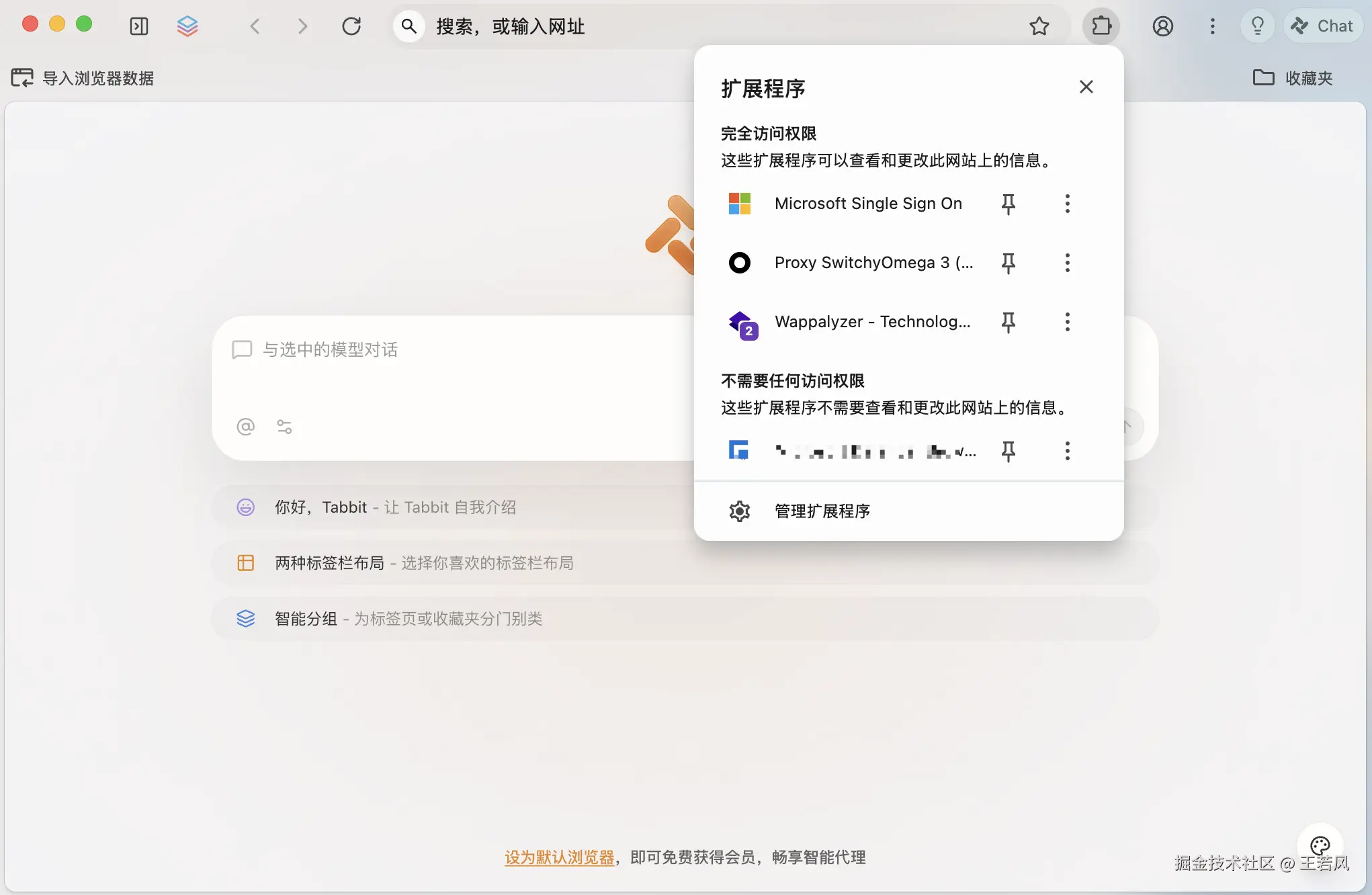Bookmark page with the star icon
The height and width of the screenshot is (895, 1372).
(x=1039, y=26)
